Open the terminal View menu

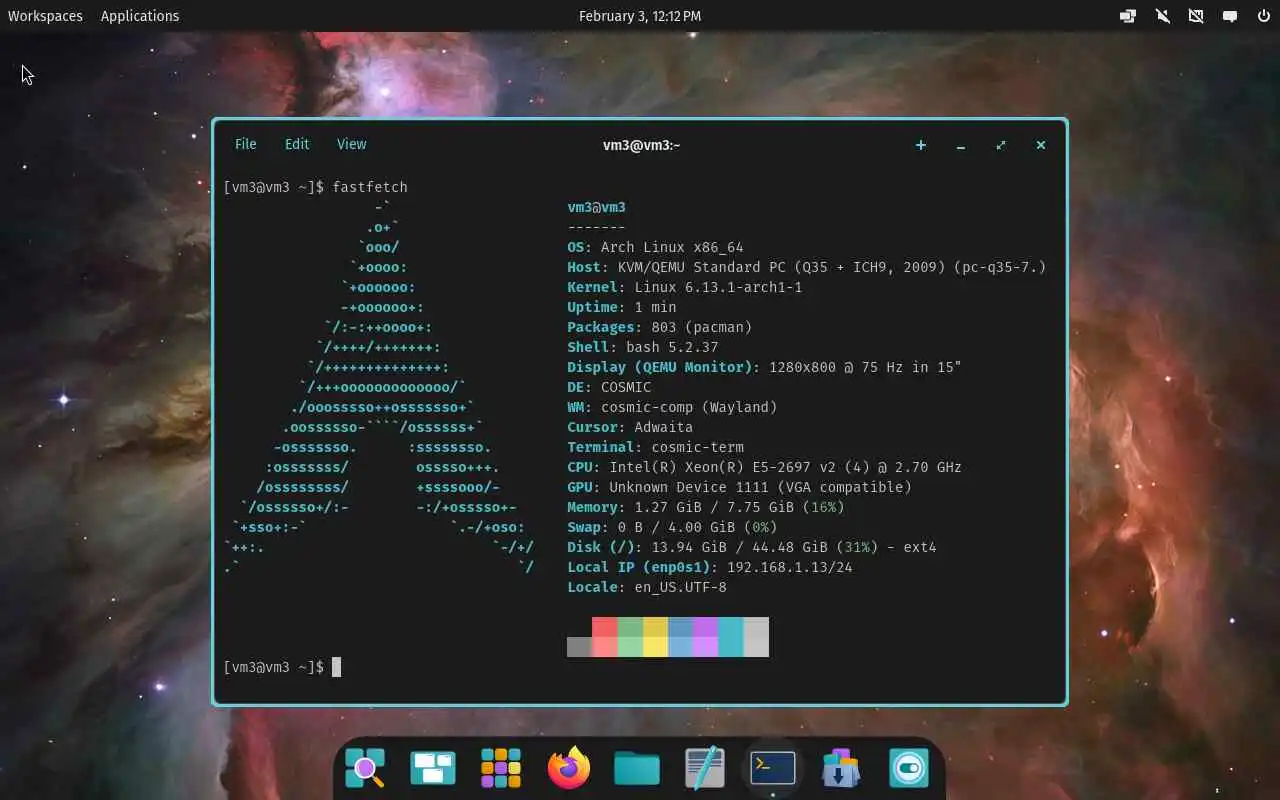pos(351,144)
